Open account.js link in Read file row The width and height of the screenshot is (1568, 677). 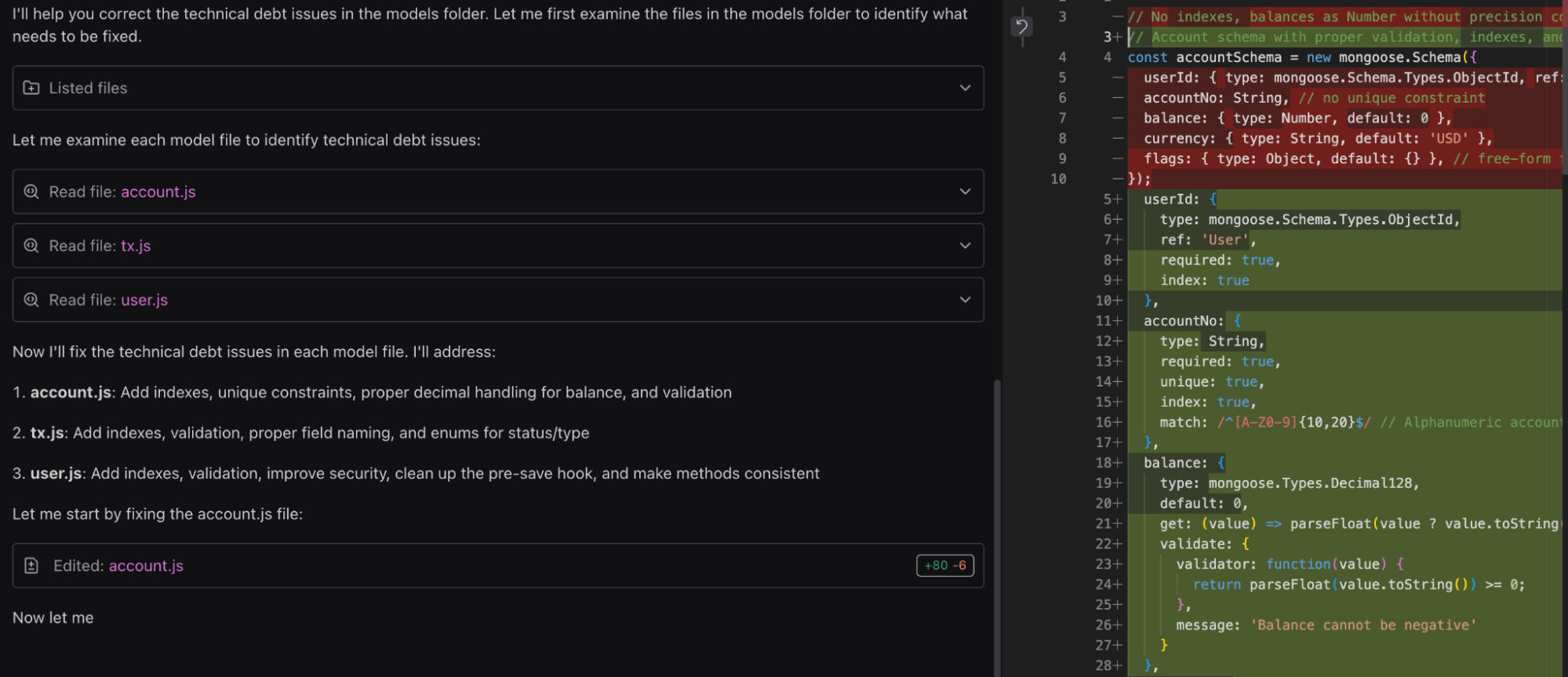pos(158,191)
